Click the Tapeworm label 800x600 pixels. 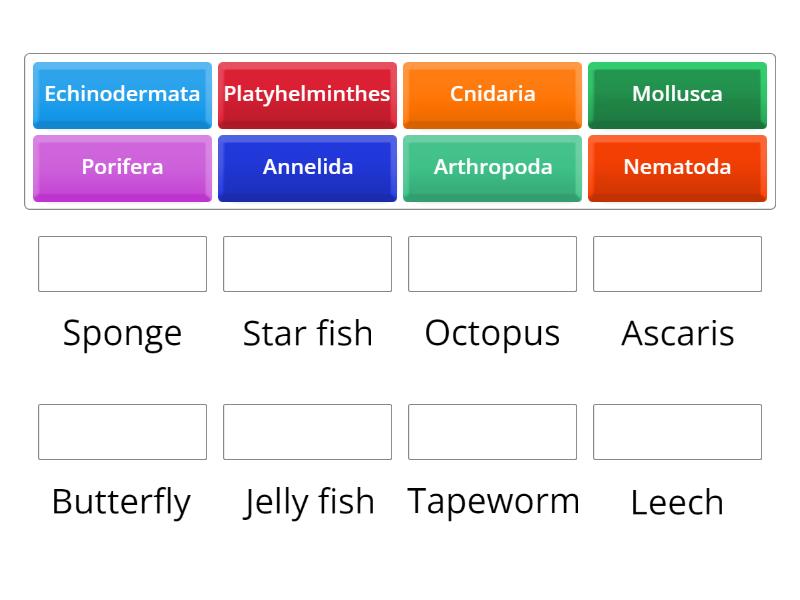click(493, 500)
